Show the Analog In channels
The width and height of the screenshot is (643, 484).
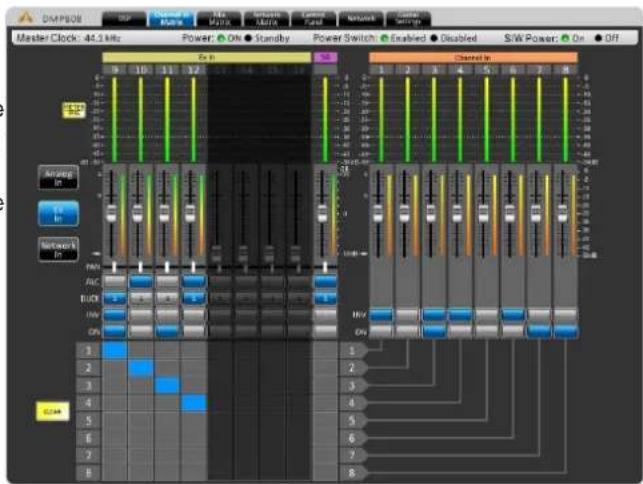pyautogui.click(x=58, y=178)
